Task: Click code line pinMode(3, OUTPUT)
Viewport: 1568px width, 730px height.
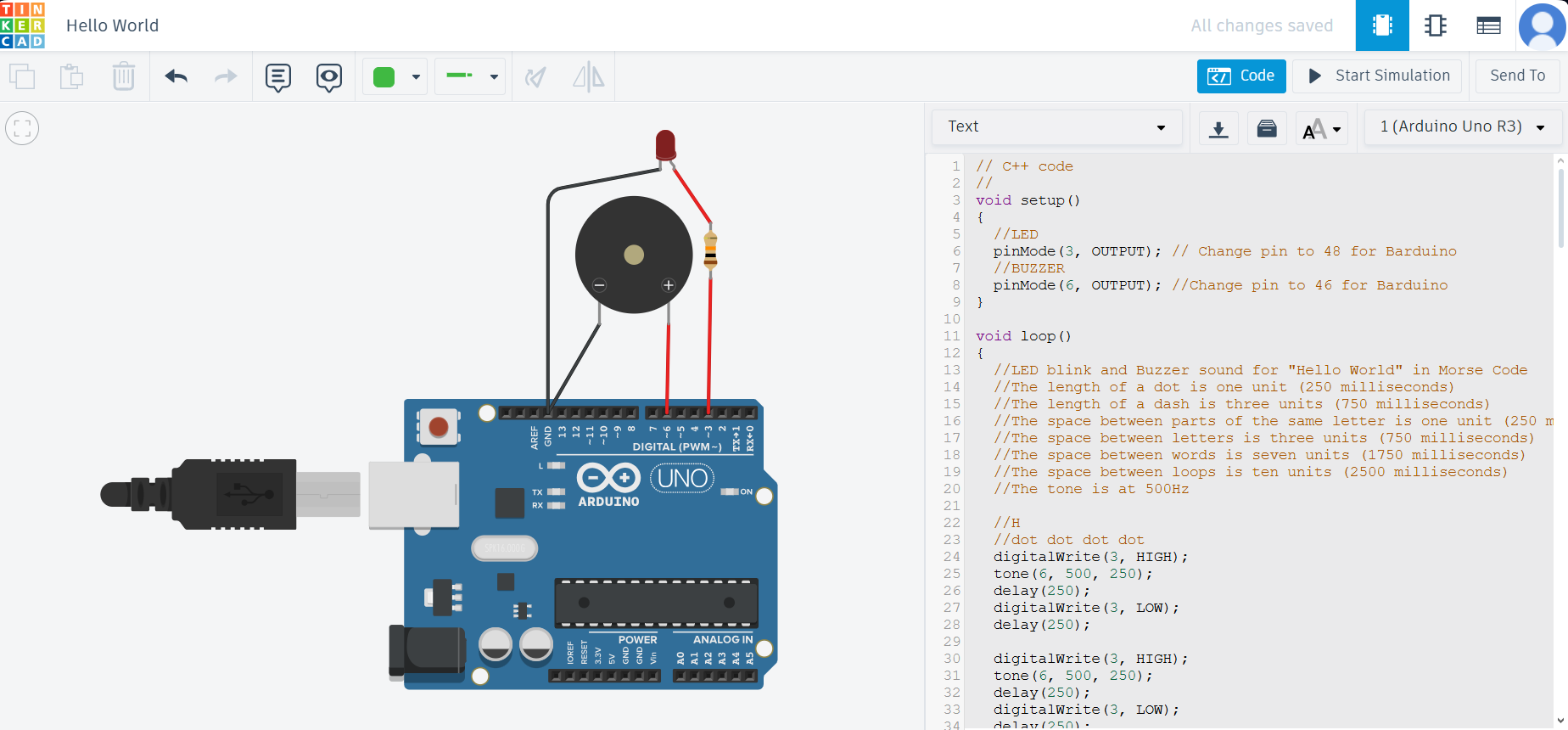Action: [1077, 251]
